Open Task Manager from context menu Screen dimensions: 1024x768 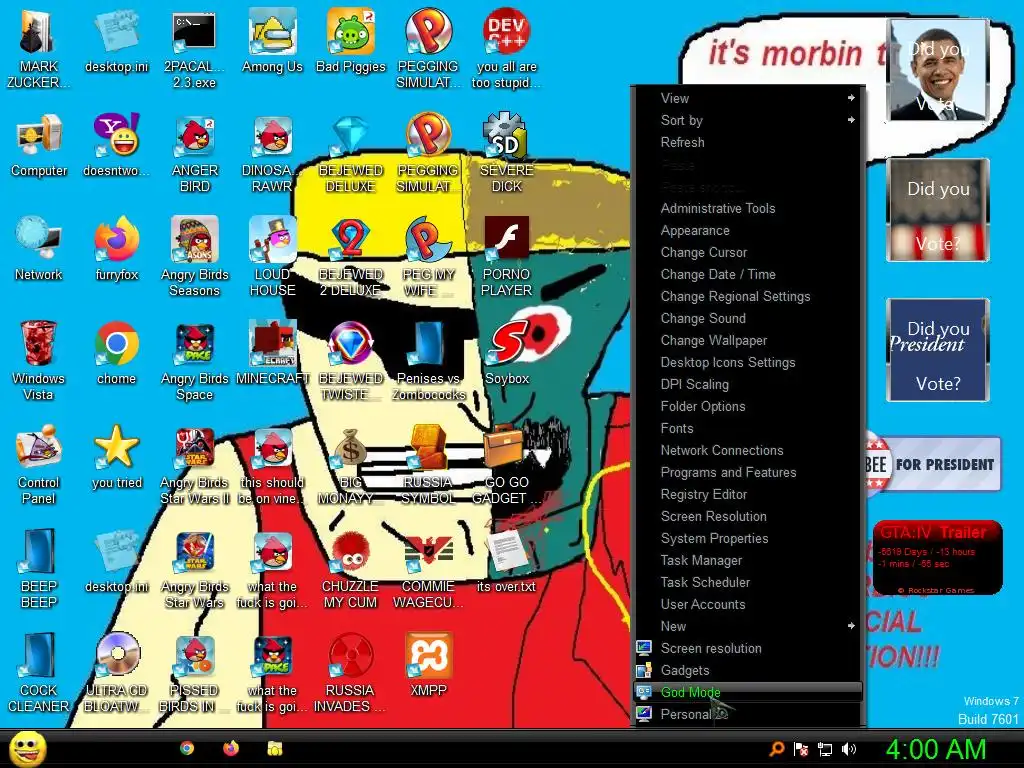[748, 560]
